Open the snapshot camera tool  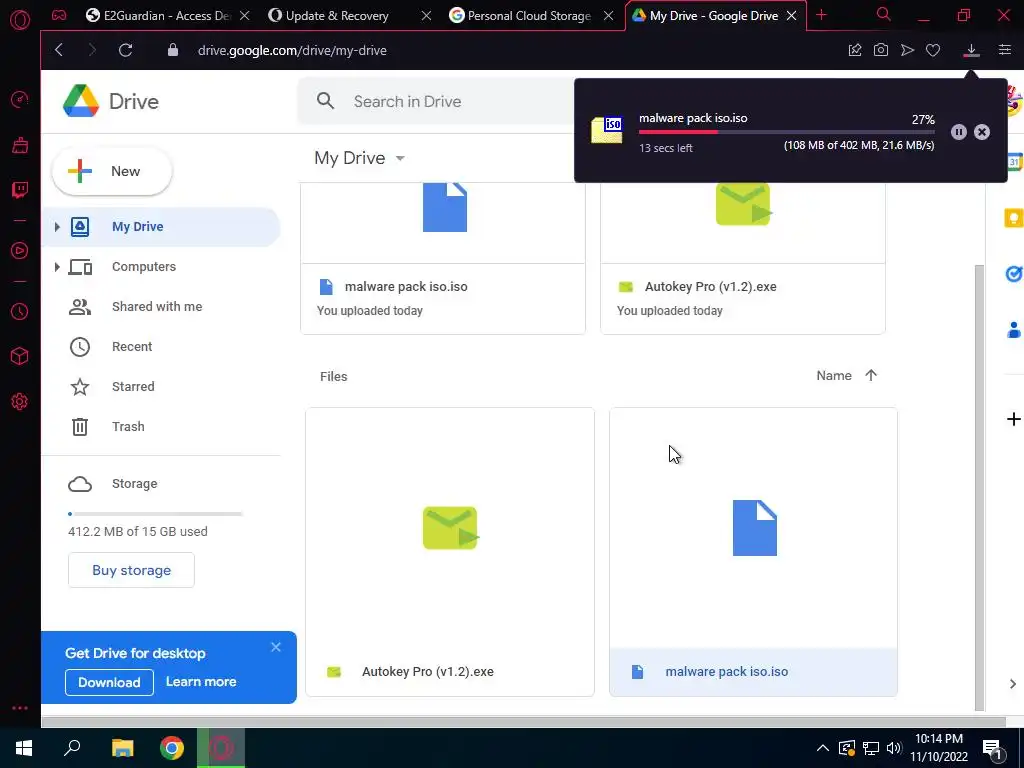pyautogui.click(x=881, y=50)
